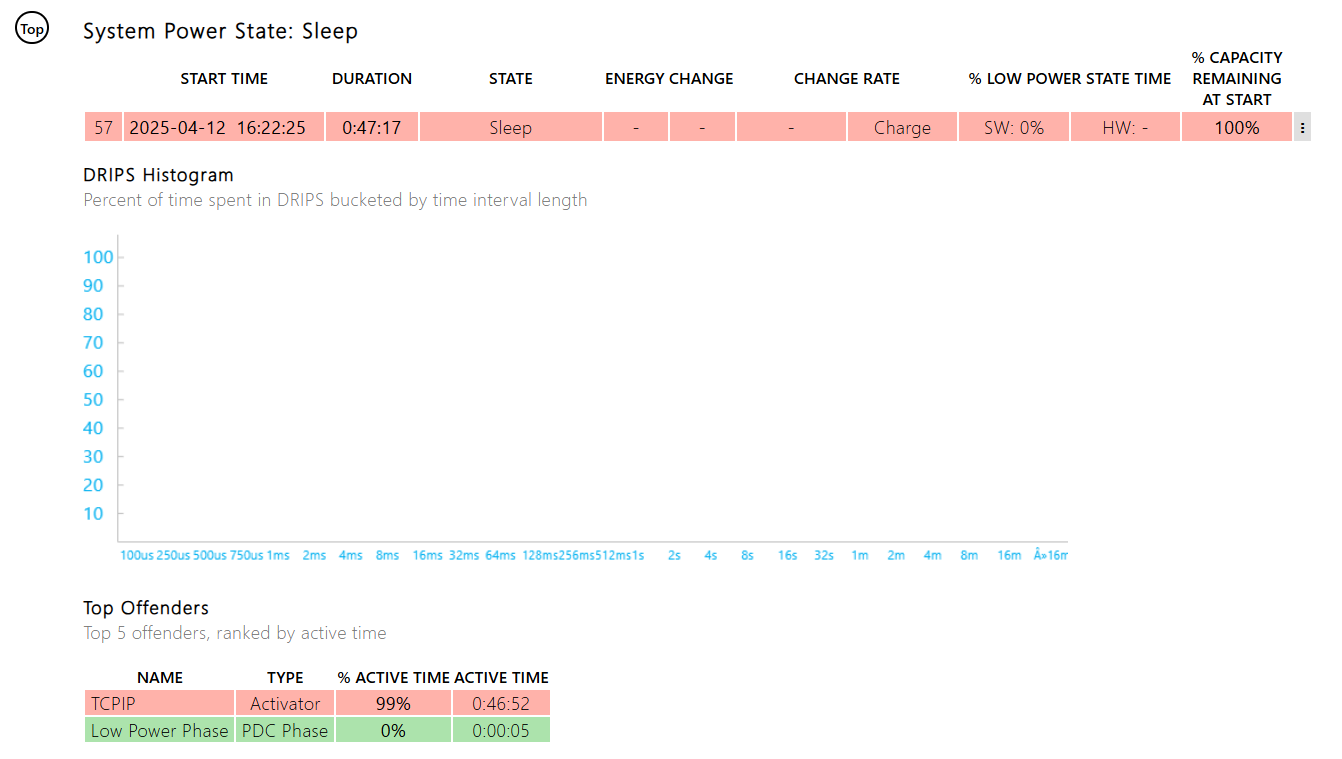
Task: Select the Low Power Phase row
Action: pyautogui.click(x=160, y=731)
